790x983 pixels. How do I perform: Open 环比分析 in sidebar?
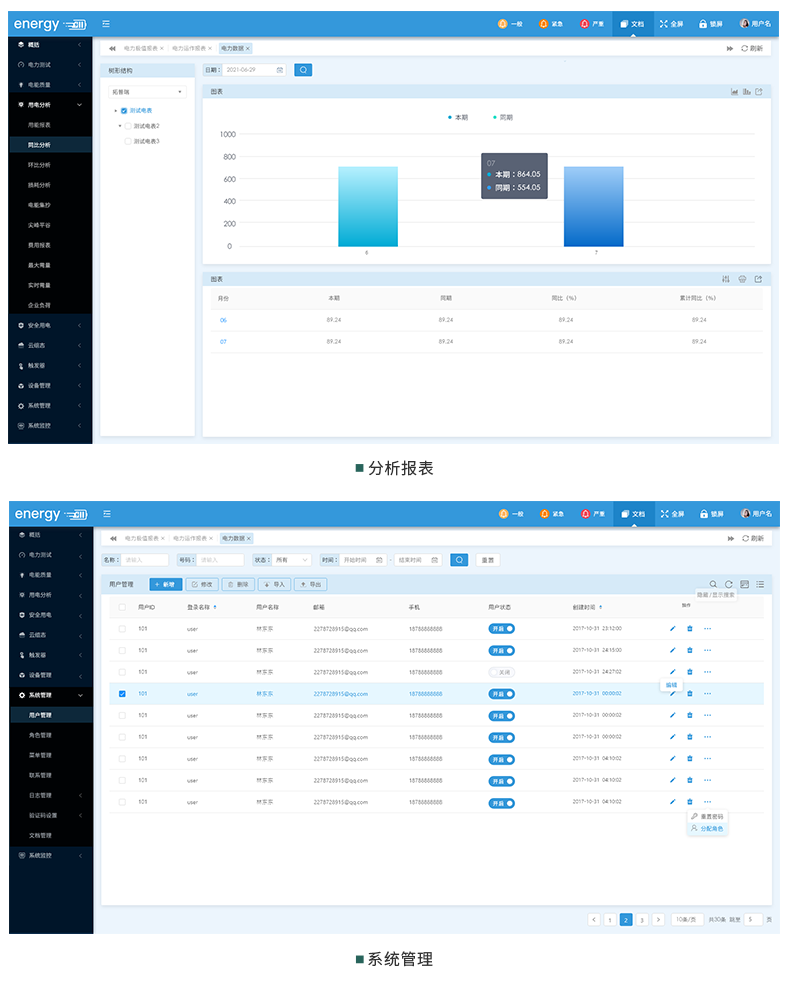(x=39, y=165)
